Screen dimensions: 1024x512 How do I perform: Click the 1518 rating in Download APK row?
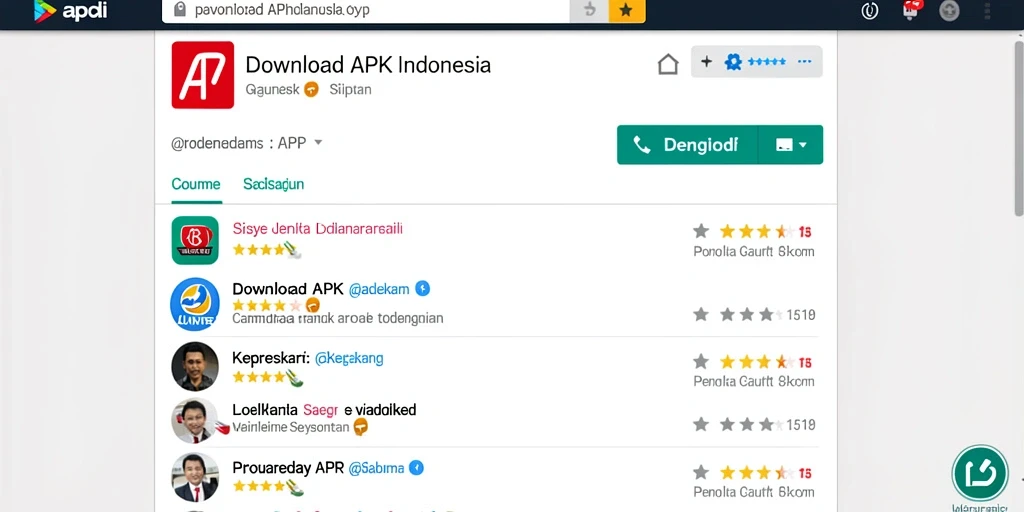(x=754, y=315)
